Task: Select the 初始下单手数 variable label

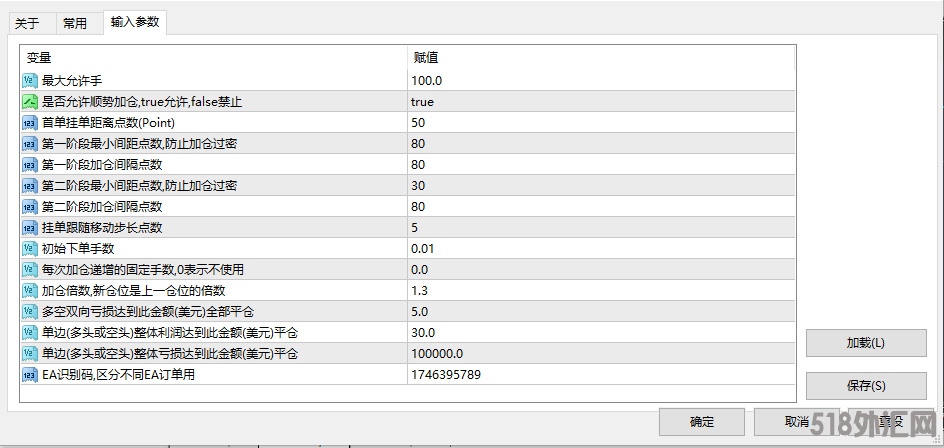Action: point(78,249)
